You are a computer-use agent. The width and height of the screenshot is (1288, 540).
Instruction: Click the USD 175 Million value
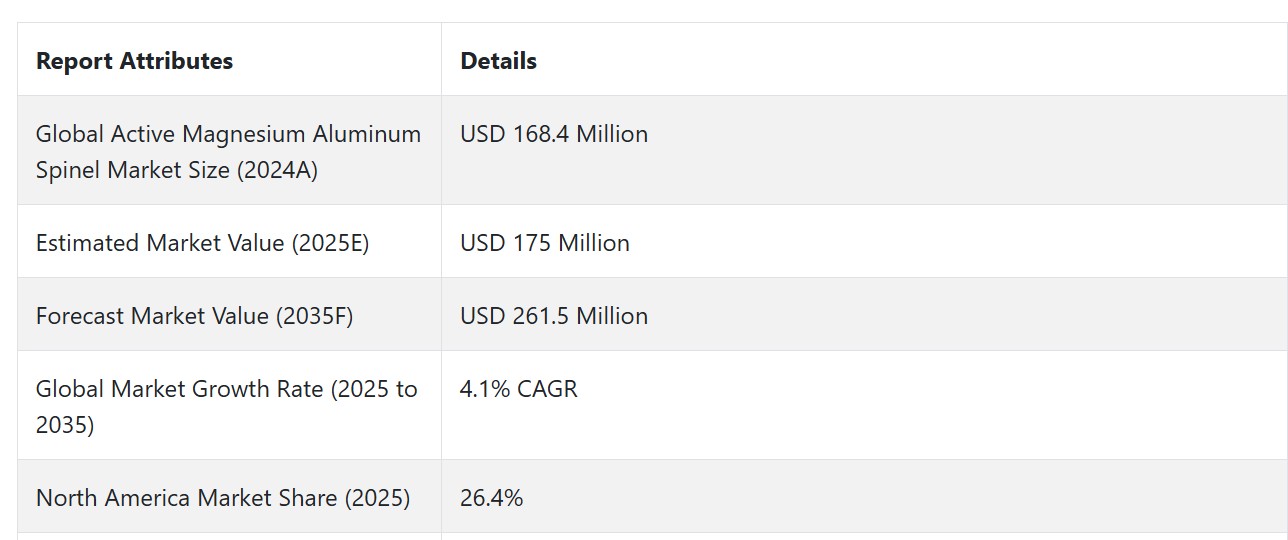click(545, 243)
